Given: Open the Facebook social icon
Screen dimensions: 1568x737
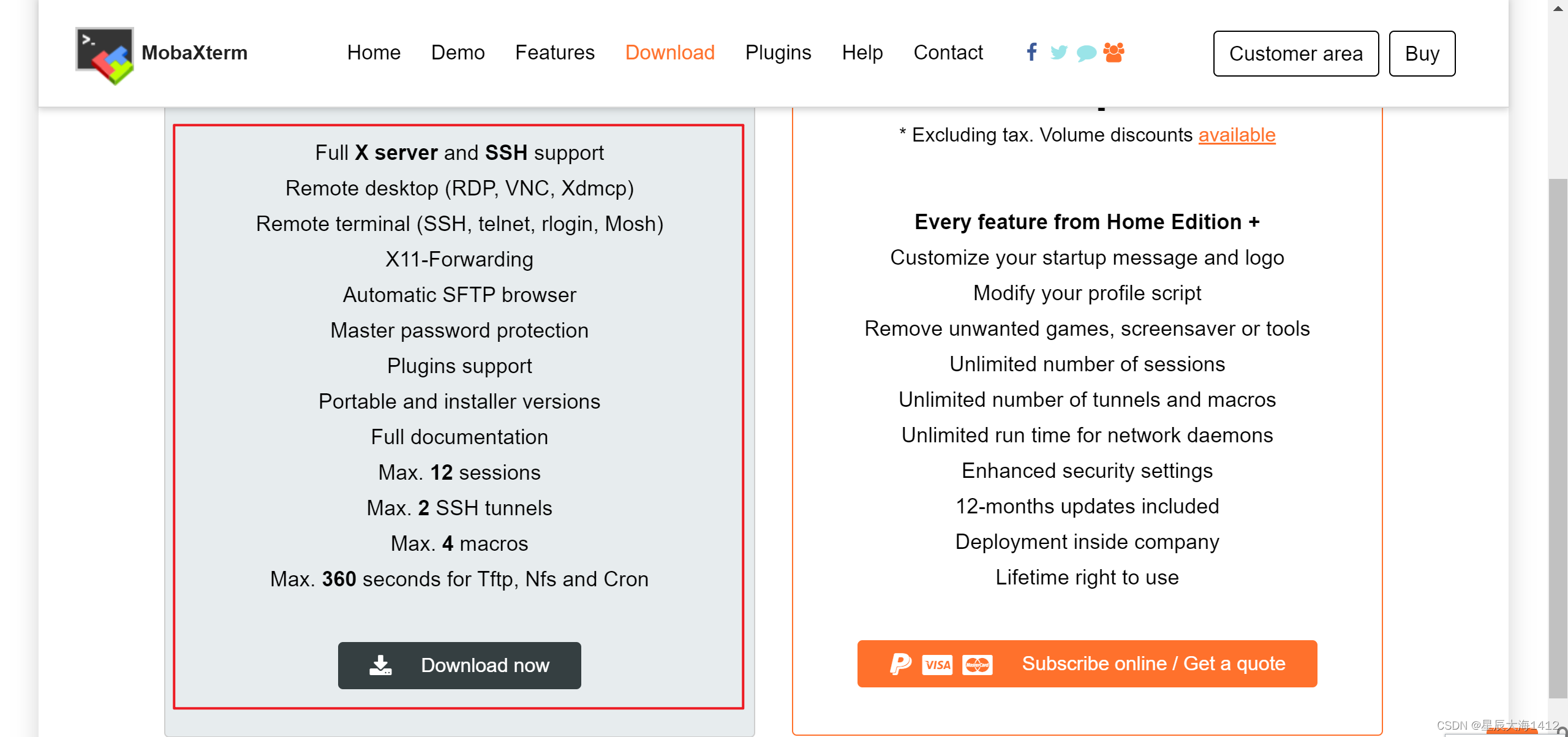Looking at the screenshot, I should tap(1031, 52).
